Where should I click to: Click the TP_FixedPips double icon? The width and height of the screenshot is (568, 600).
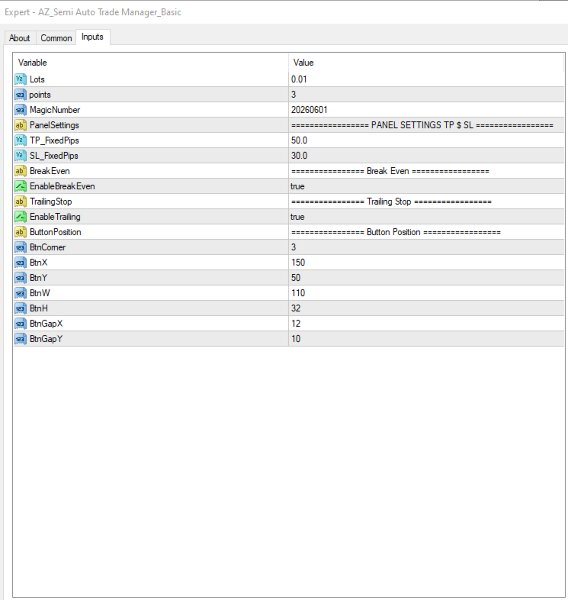click(x=20, y=140)
